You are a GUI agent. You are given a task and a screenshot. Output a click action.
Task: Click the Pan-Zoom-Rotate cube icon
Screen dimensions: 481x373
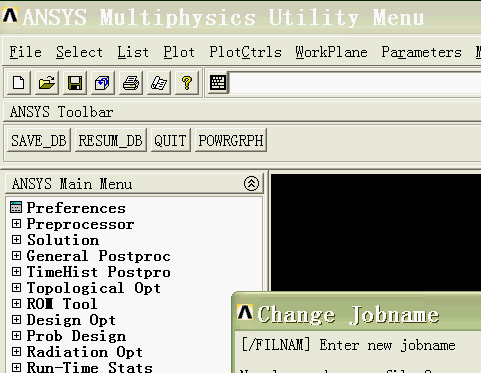[102, 83]
